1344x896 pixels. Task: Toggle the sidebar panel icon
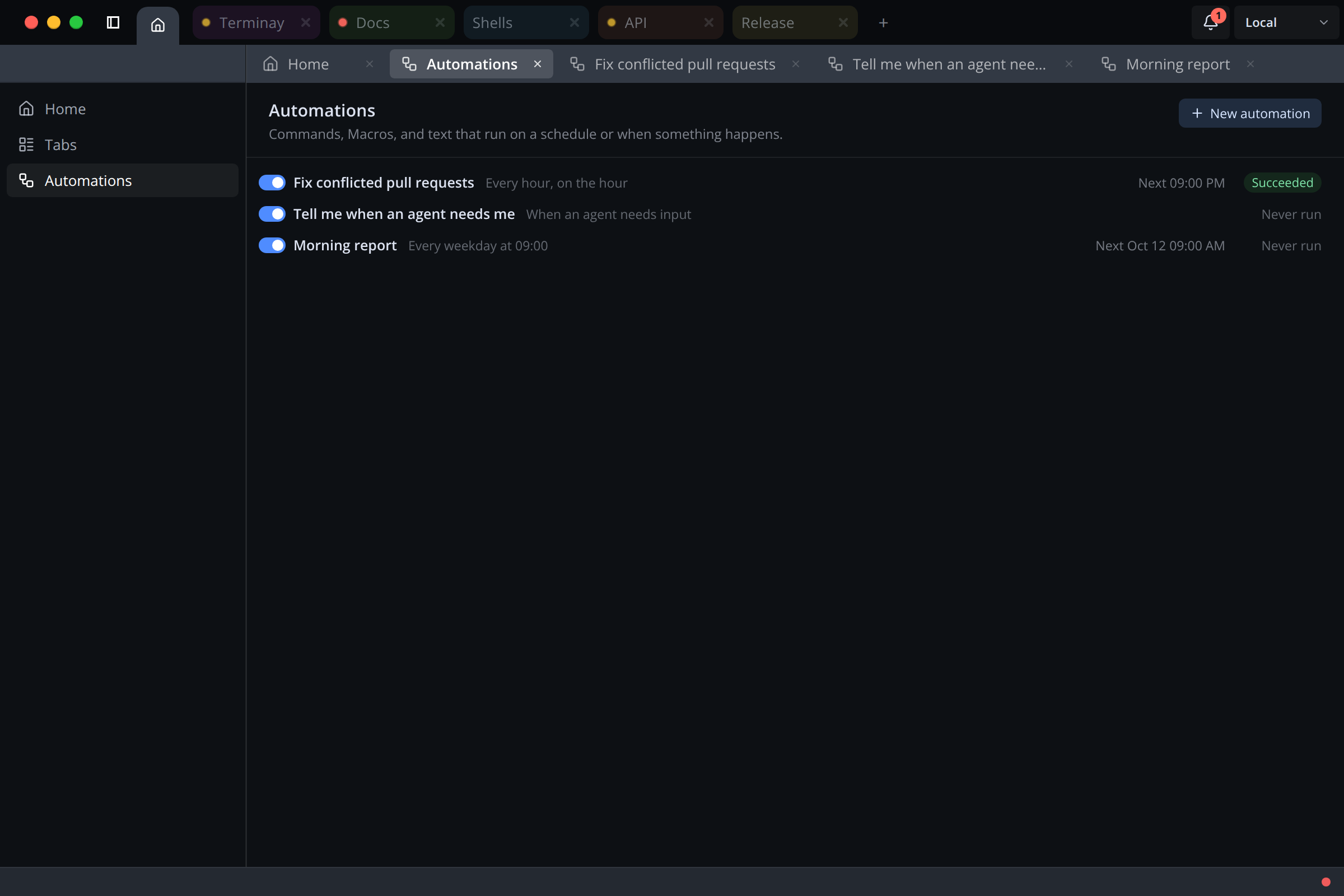tap(113, 22)
